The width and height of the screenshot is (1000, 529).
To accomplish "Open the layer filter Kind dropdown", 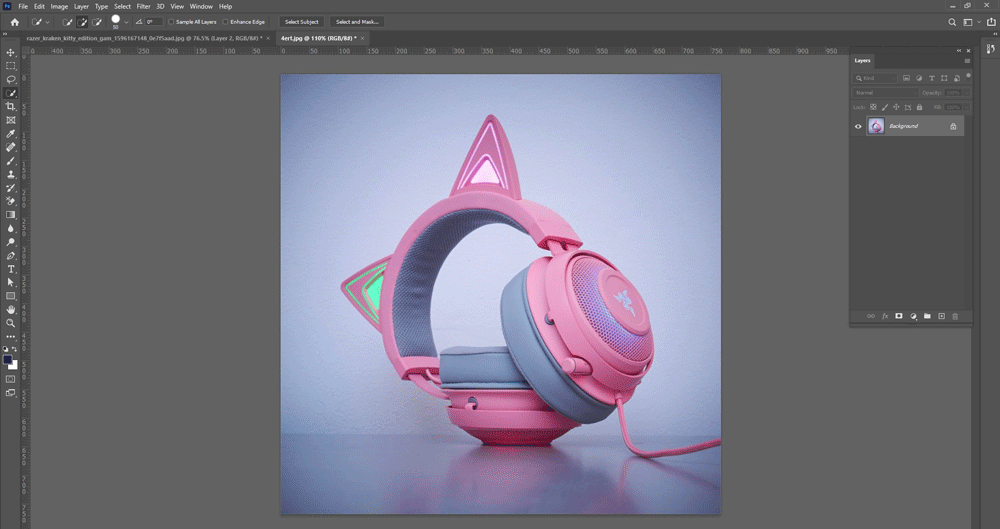I will tap(874, 78).
